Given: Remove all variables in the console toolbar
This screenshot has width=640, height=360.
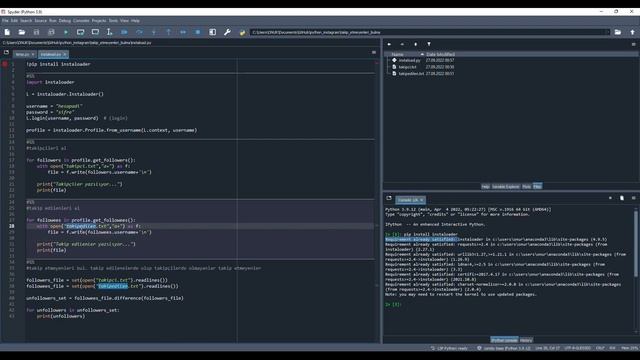Looking at the screenshot, I should [x=622, y=198].
